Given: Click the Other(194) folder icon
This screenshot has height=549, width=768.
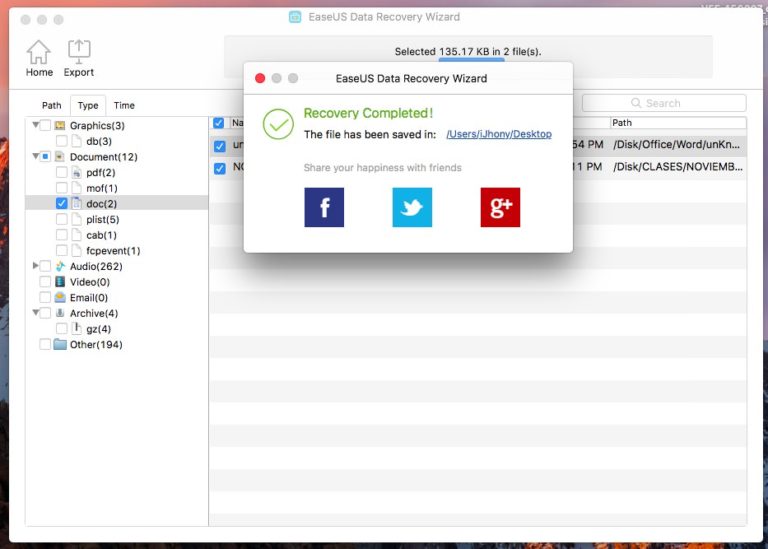Looking at the screenshot, I should (60, 345).
